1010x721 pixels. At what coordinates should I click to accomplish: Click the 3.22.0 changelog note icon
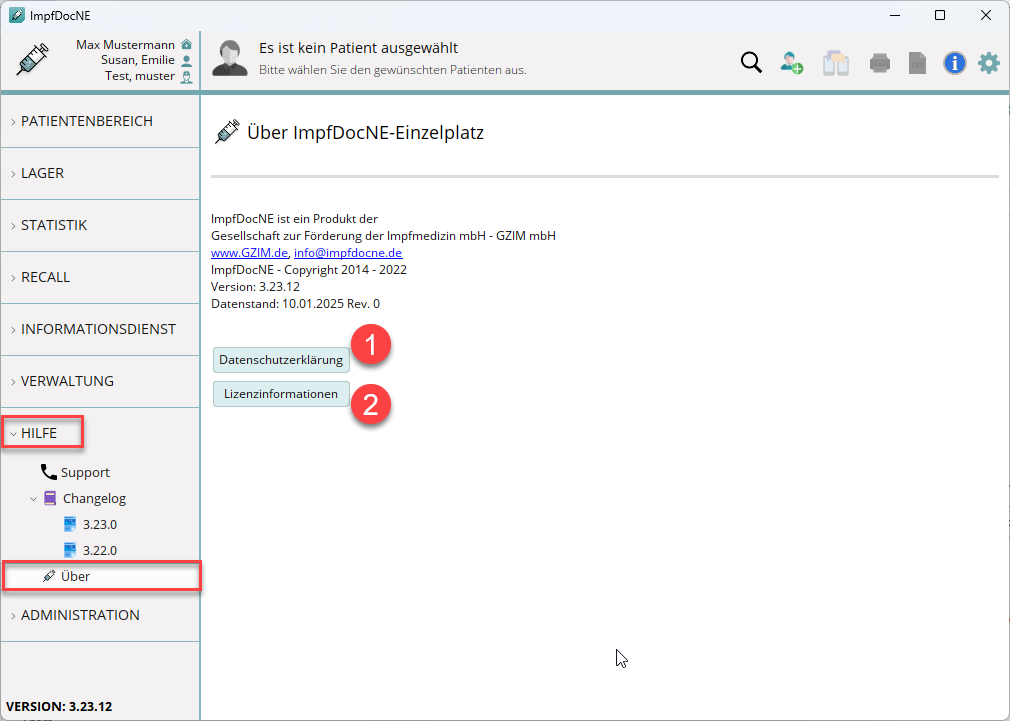click(70, 550)
